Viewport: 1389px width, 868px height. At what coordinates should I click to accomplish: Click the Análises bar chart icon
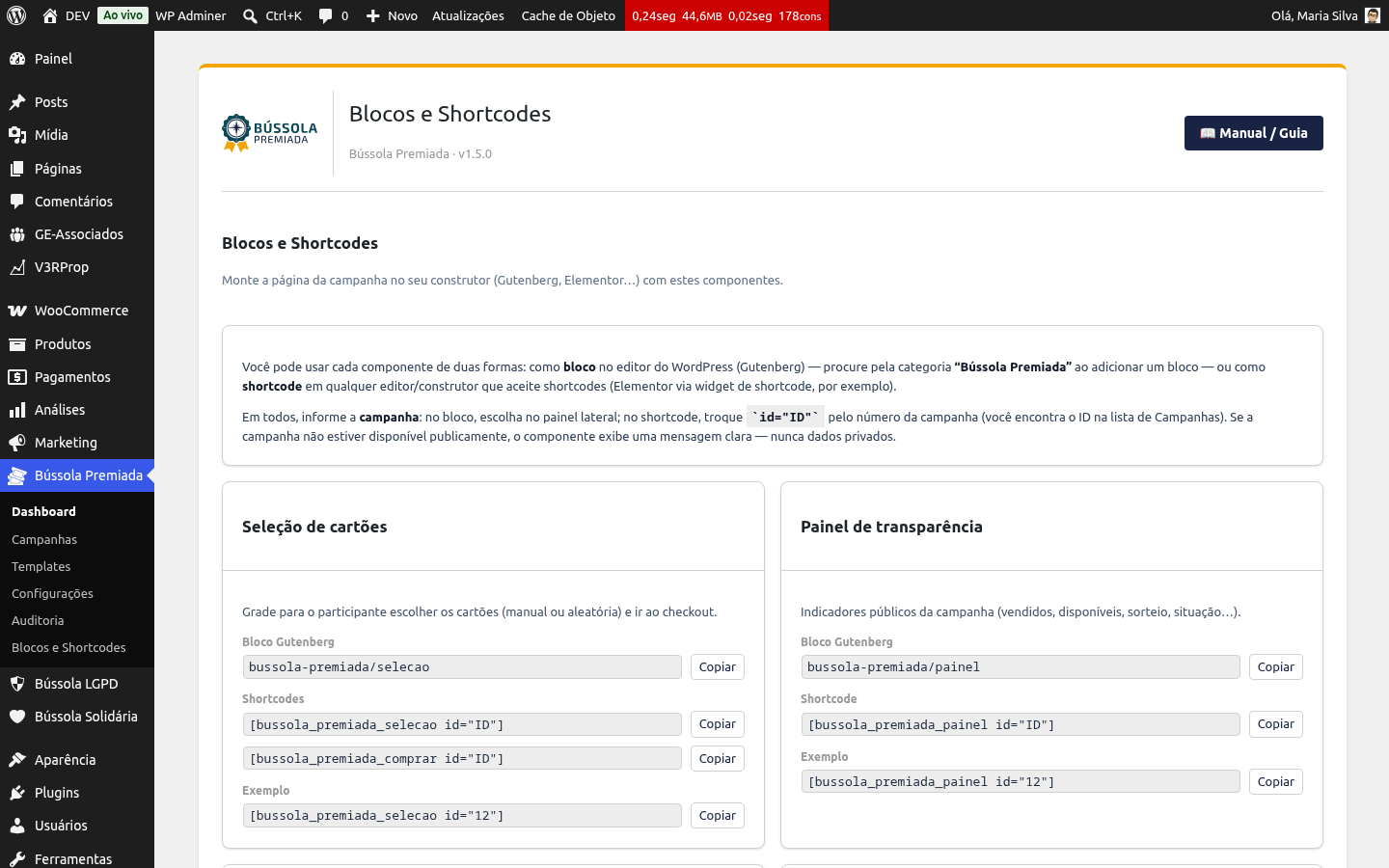[x=17, y=410]
